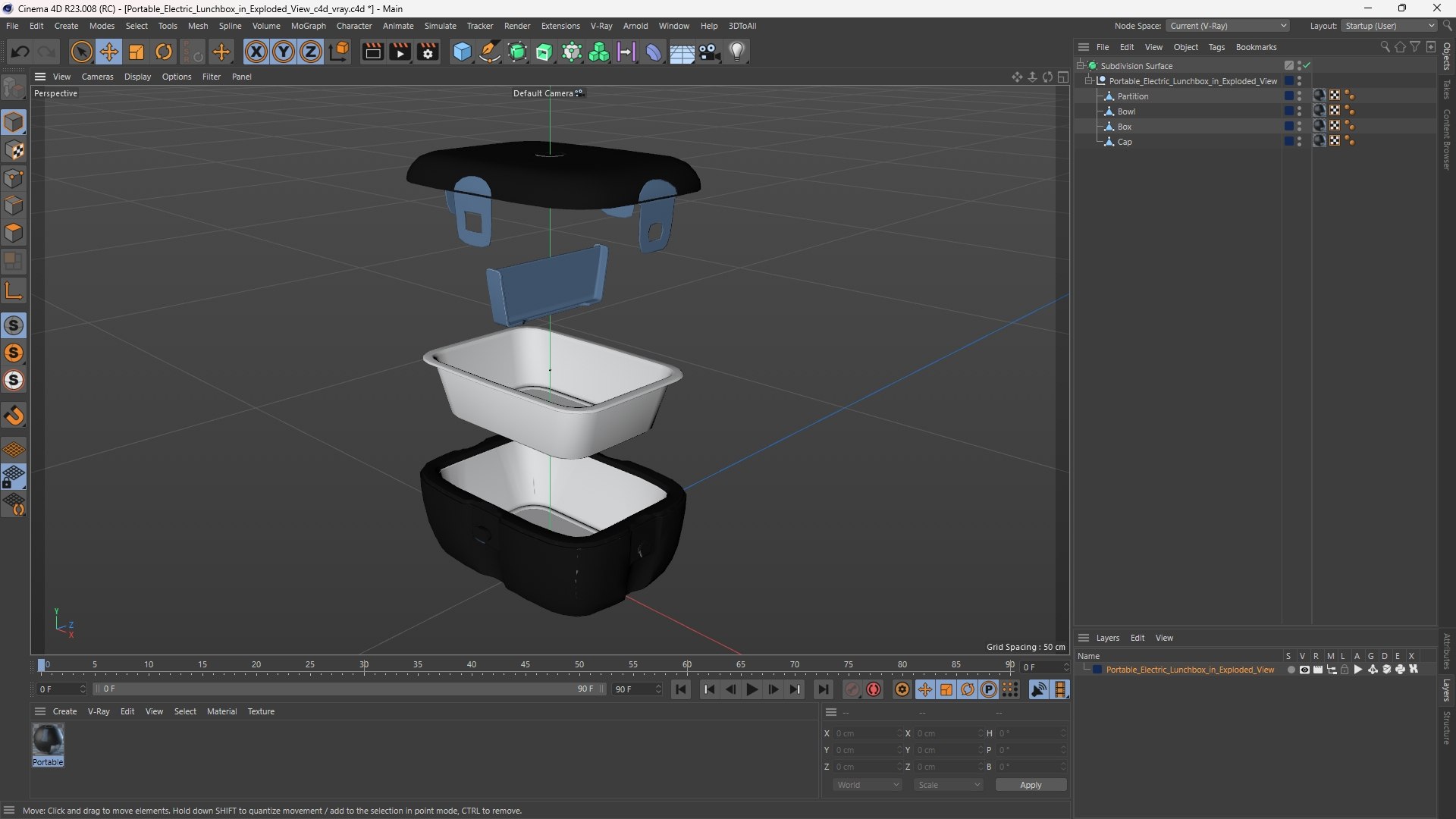Screen dimensions: 1456x819
Task: Add a Cube primitive object
Action: tap(462, 52)
